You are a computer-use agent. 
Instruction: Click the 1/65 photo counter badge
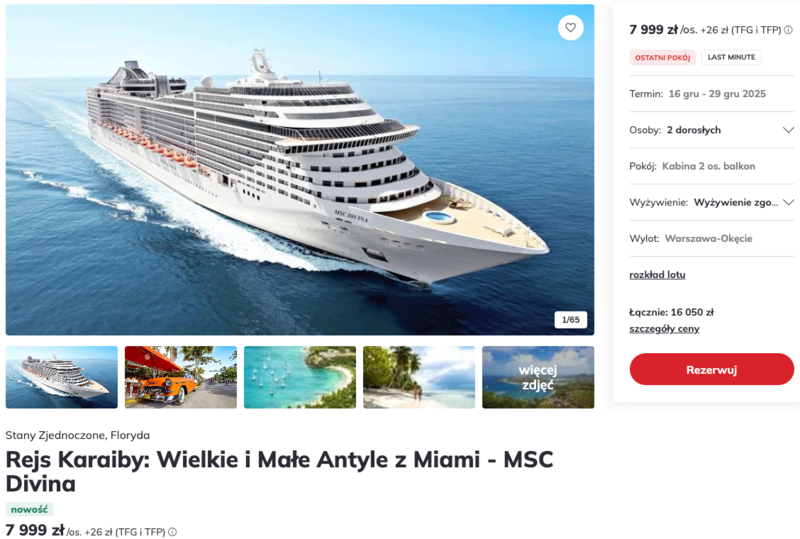[x=571, y=320]
